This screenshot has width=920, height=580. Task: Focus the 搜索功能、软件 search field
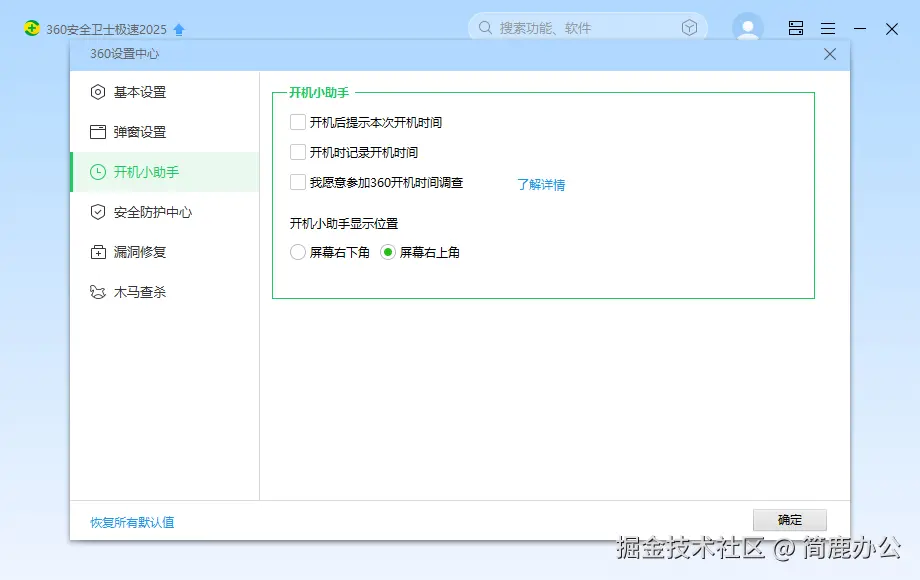tap(587, 28)
